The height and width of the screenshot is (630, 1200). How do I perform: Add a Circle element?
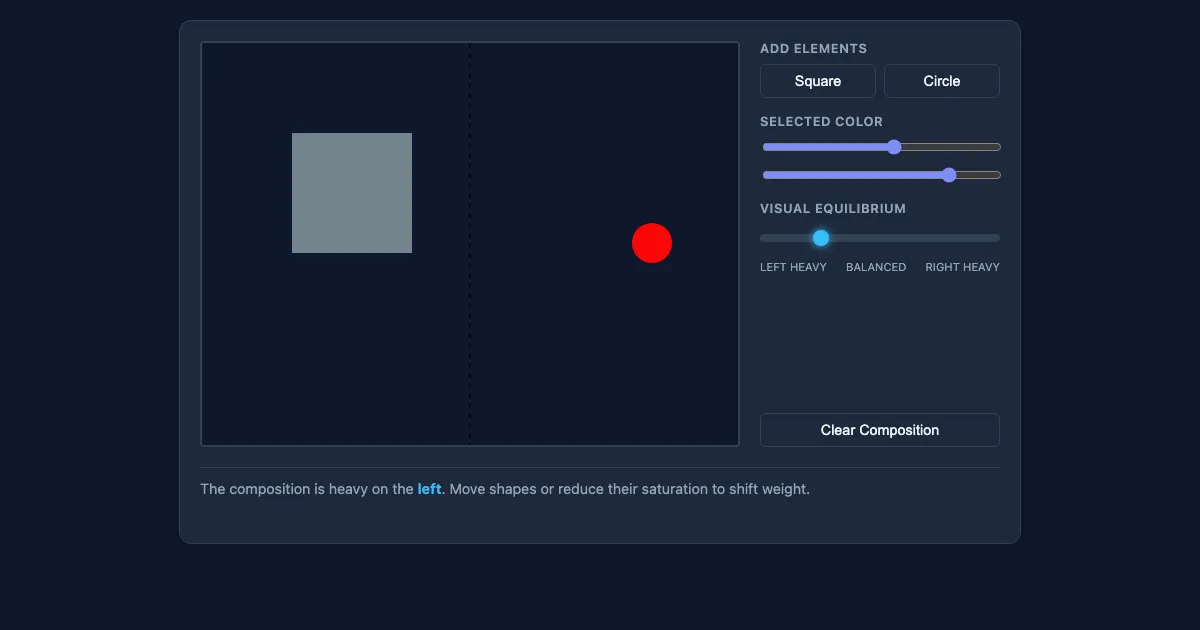(942, 81)
